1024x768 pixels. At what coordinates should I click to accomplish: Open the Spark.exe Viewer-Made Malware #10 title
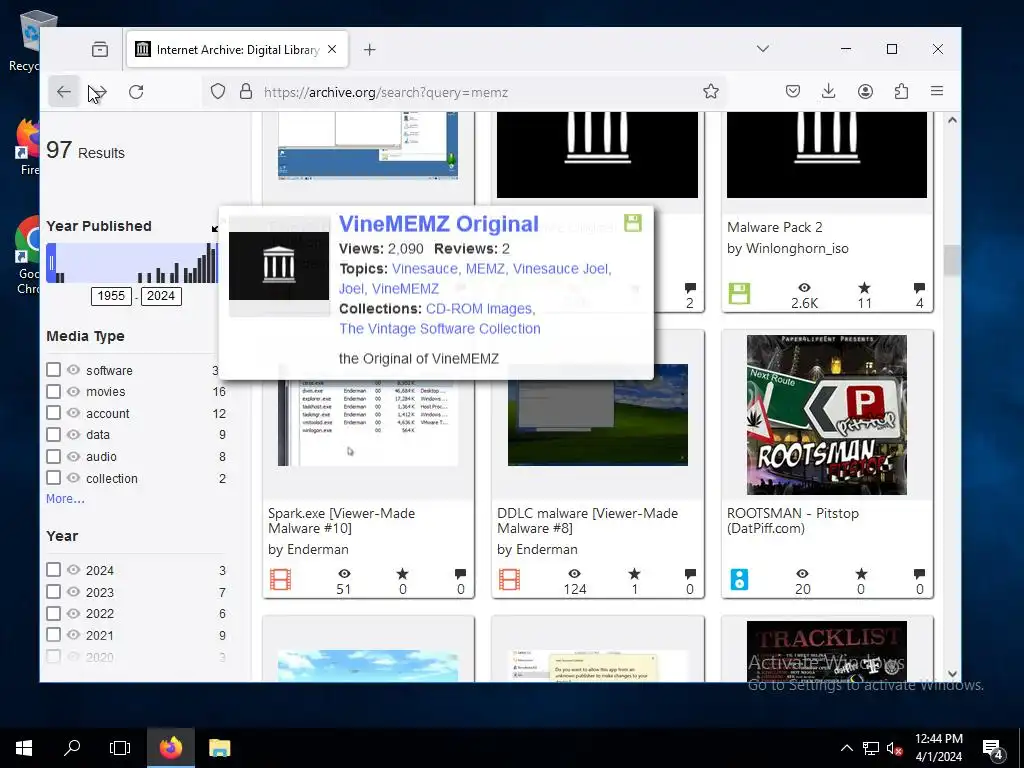(x=342, y=520)
